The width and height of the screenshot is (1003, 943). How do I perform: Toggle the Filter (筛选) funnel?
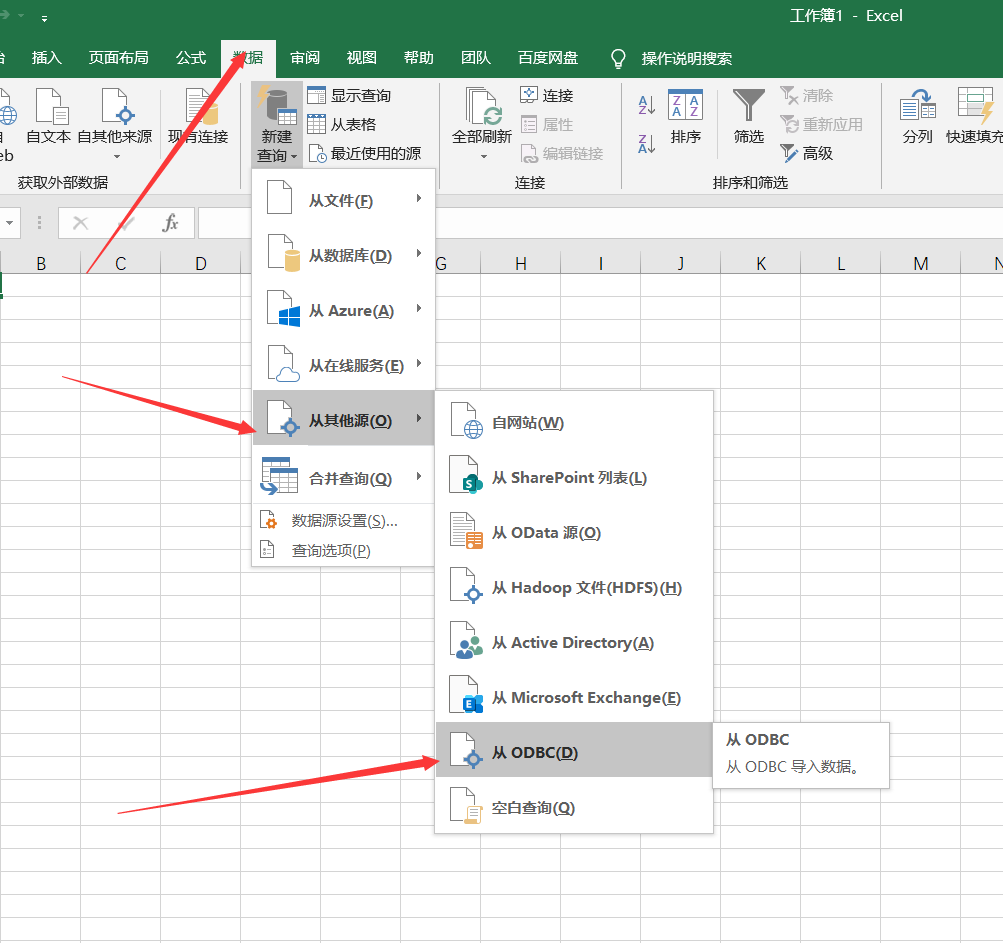click(x=748, y=116)
